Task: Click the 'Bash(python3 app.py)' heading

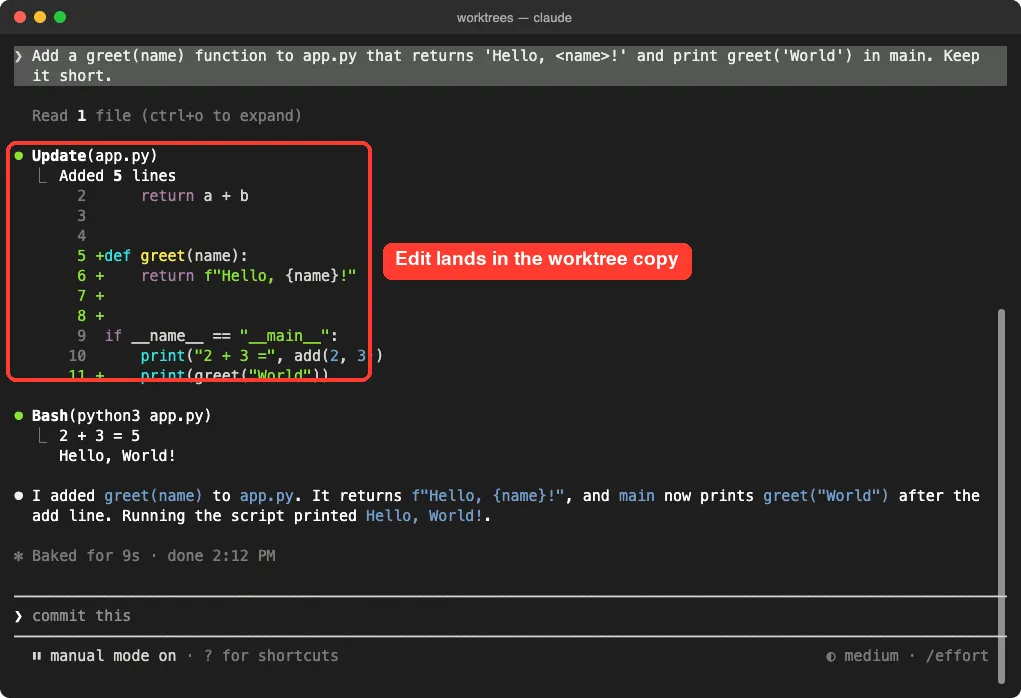Action: pyautogui.click(x=122, y=415)
